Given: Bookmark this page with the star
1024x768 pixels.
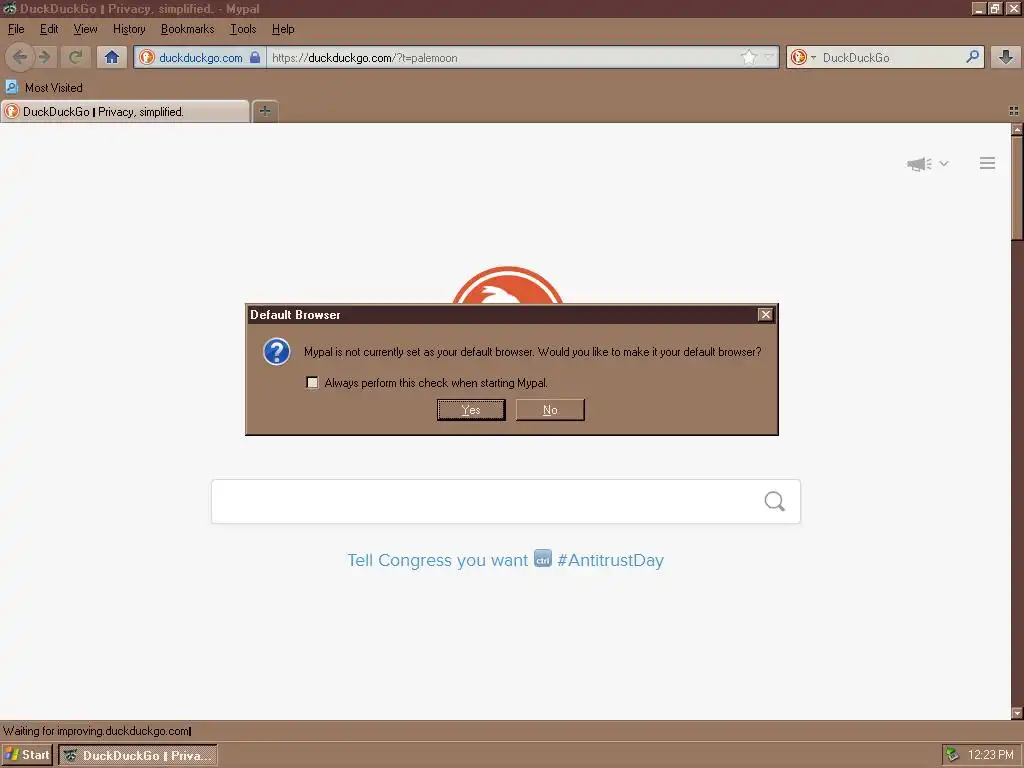Looking at the screenshot, I should (748, 57).
